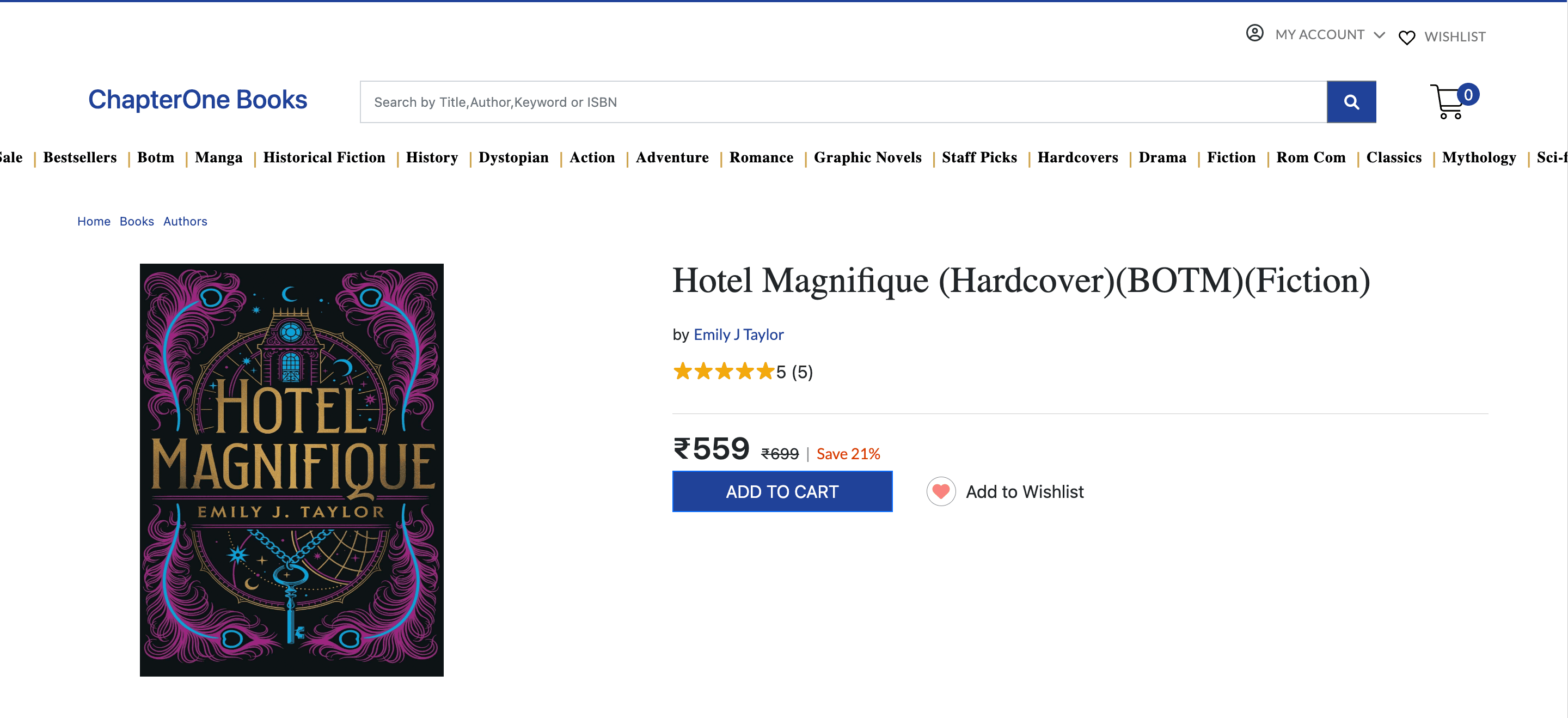Open author Emily J Taylor link
The image size is (1568, 718).
point(738,334)
